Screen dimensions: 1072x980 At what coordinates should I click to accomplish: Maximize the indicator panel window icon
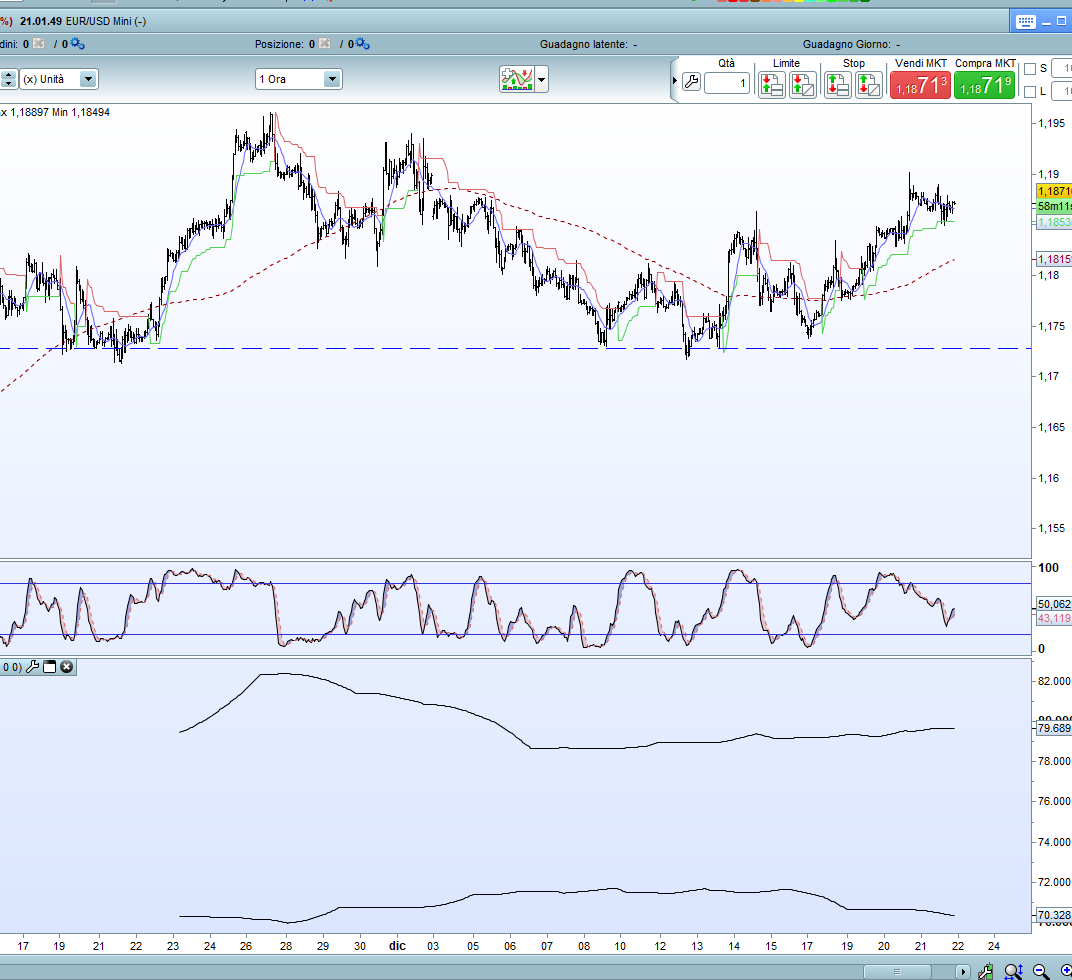coord(49,667)
